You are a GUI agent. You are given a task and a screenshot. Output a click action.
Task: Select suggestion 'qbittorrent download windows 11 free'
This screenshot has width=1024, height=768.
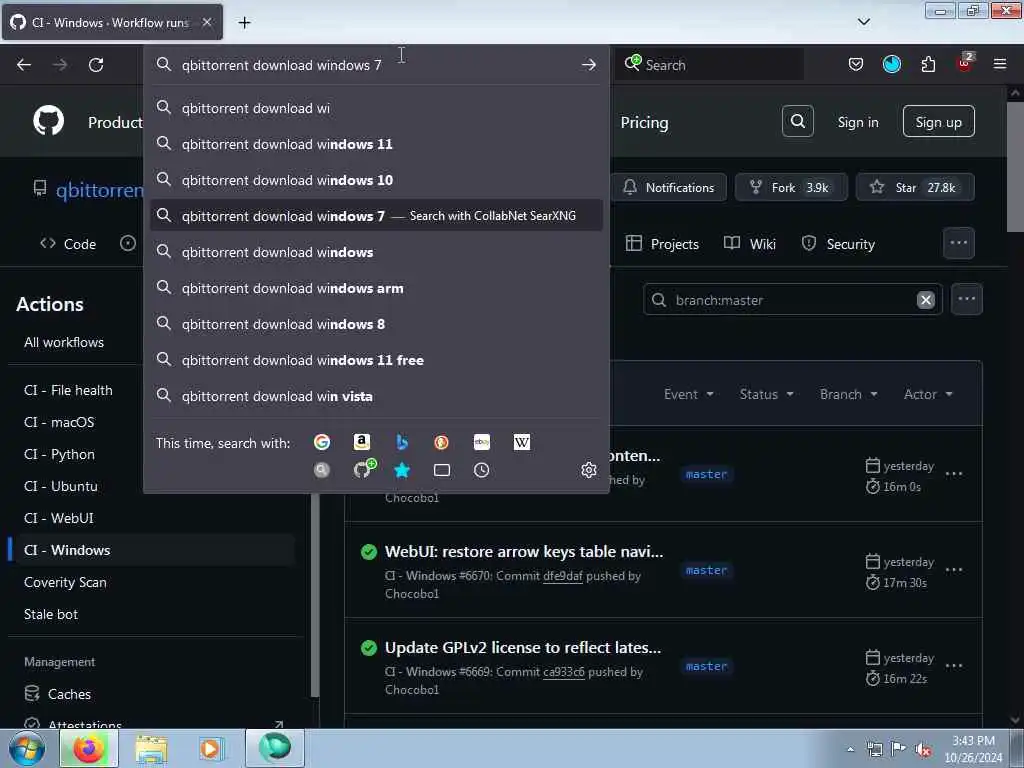[x=376, y=360]
